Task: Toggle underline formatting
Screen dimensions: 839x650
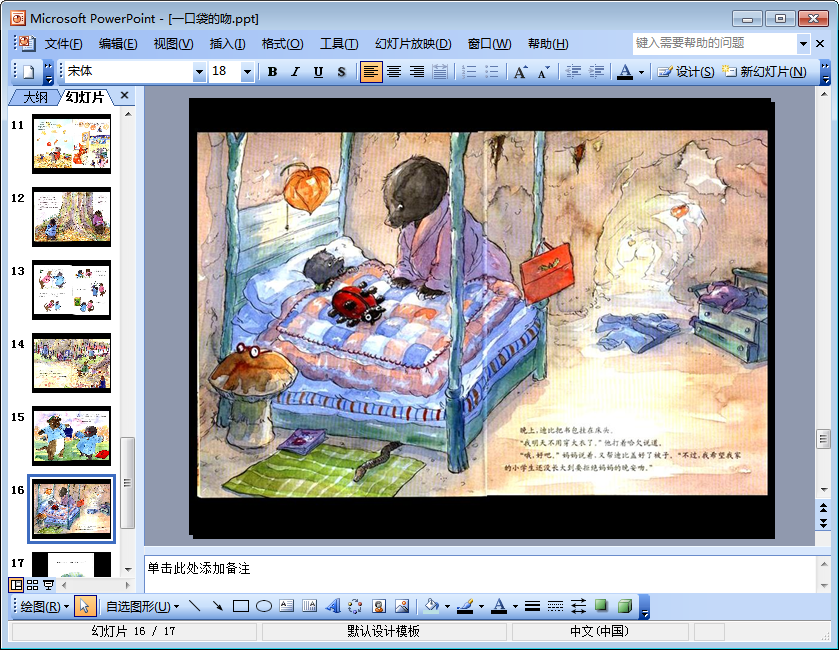Action: pyautogui.click(x=318, y=72)
